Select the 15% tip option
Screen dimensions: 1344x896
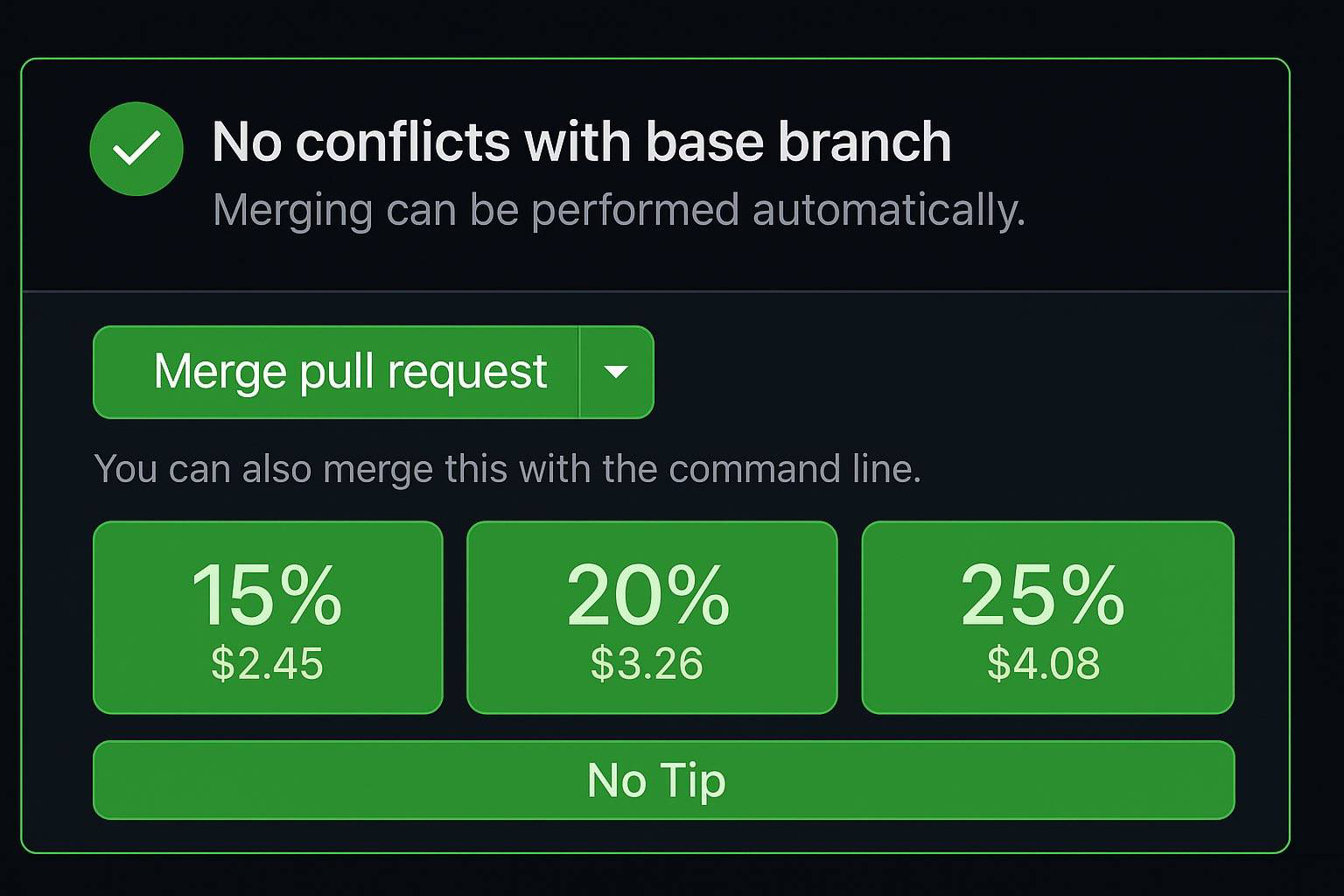coord(268,618)
